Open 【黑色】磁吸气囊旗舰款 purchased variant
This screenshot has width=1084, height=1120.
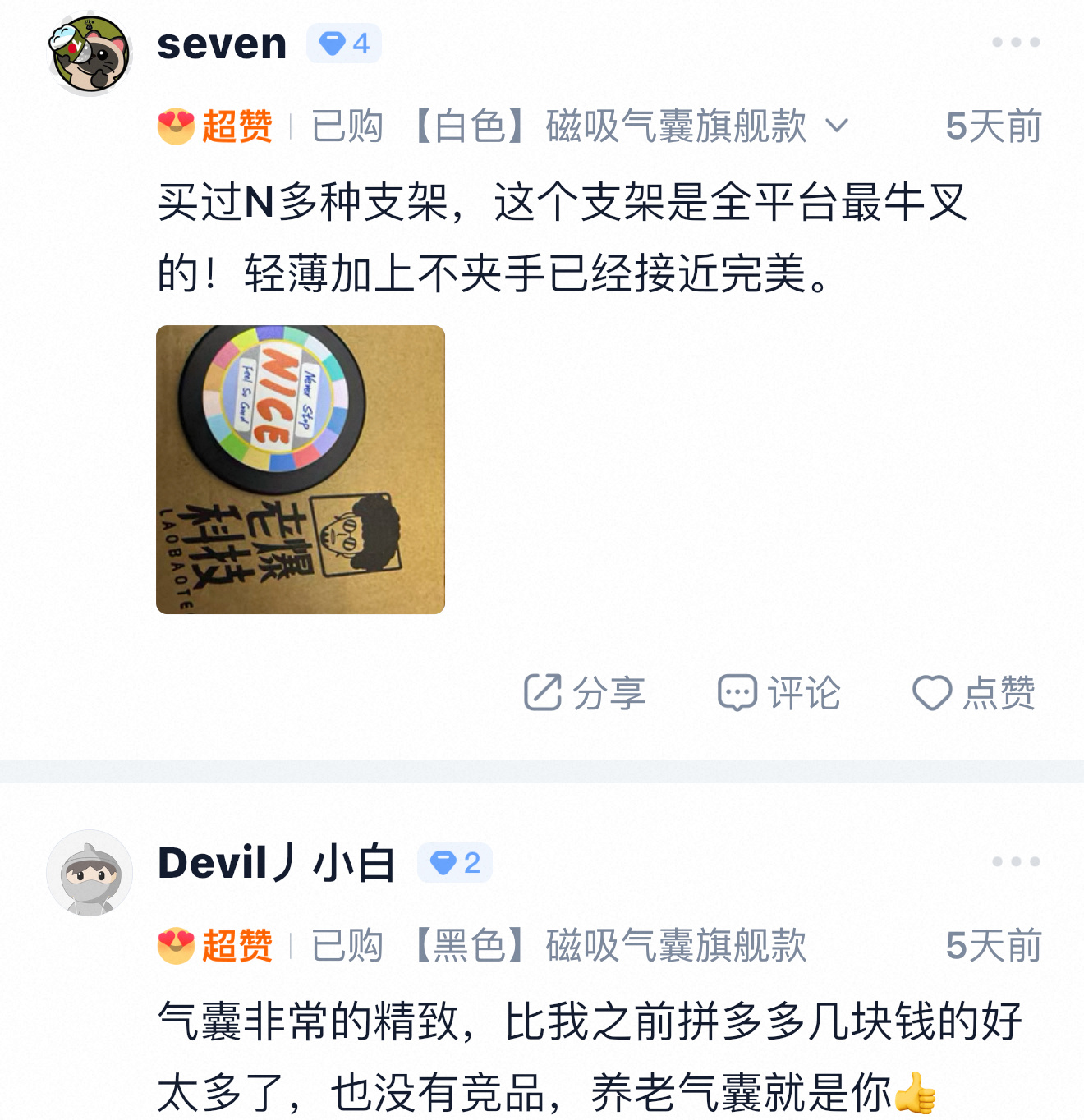pyautogui.click(x=608, y=946)
